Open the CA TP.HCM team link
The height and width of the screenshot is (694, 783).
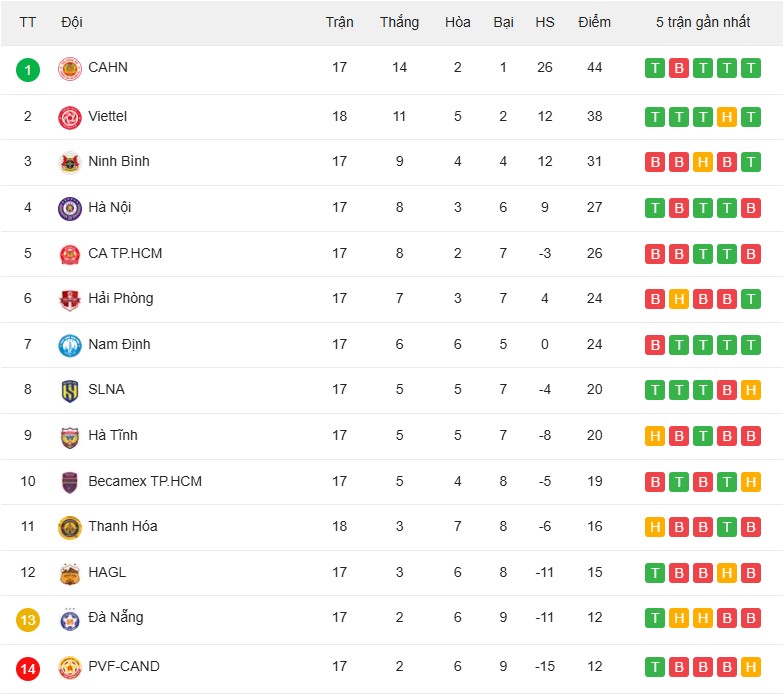[125, 253]
